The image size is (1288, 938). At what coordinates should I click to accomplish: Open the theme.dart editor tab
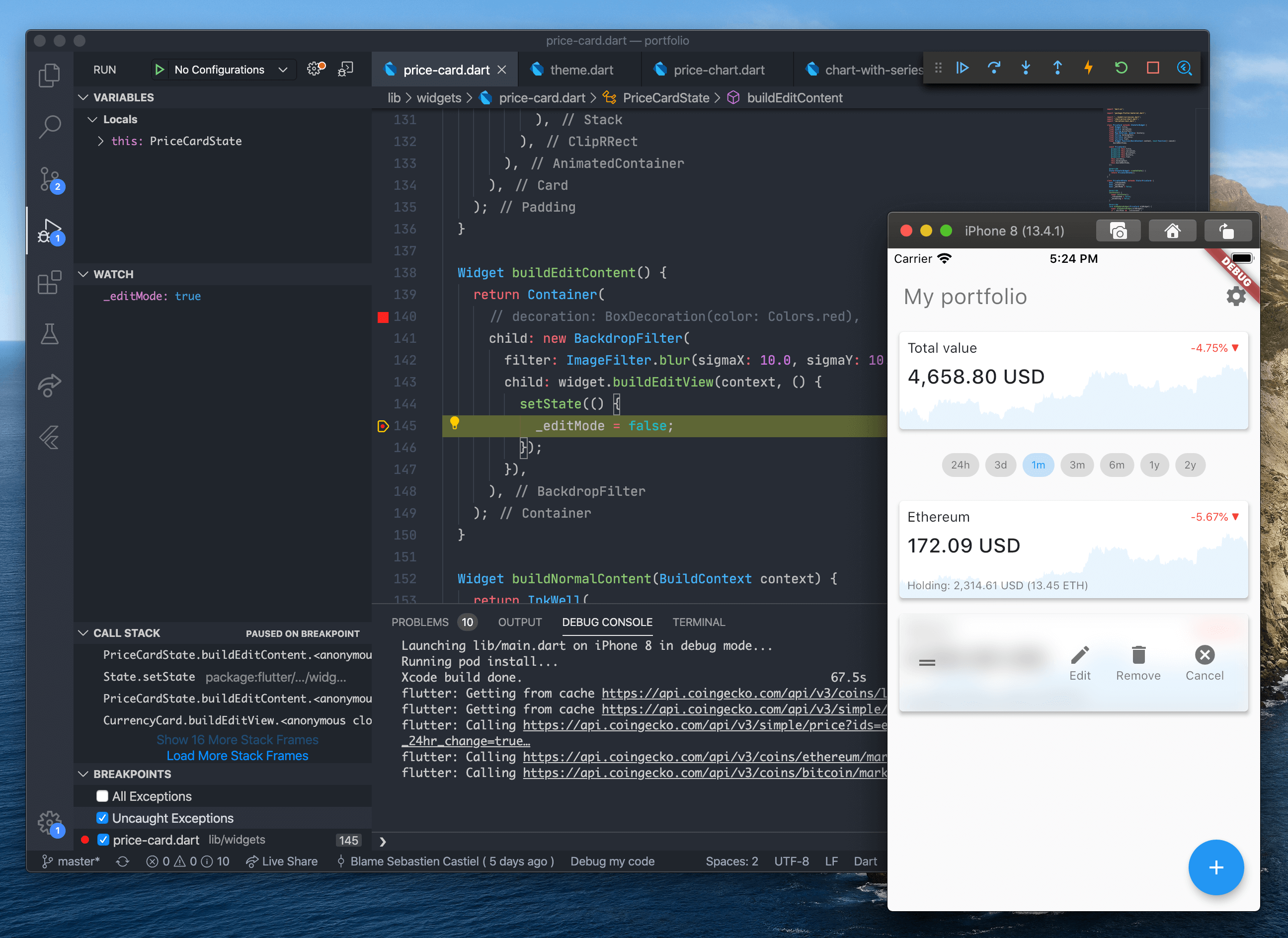(580, 70)
